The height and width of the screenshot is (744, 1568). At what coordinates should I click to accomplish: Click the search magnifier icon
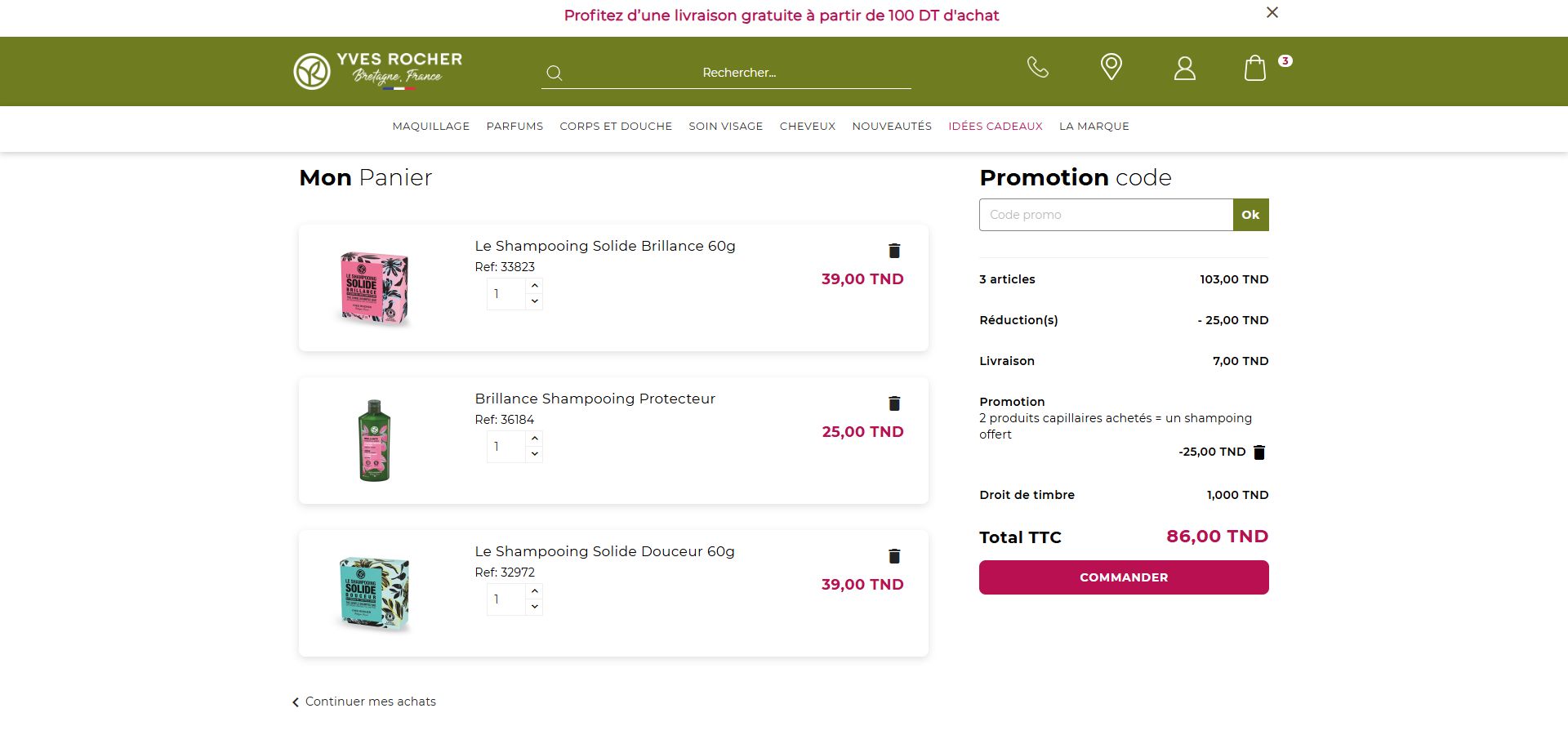[555, 73]
